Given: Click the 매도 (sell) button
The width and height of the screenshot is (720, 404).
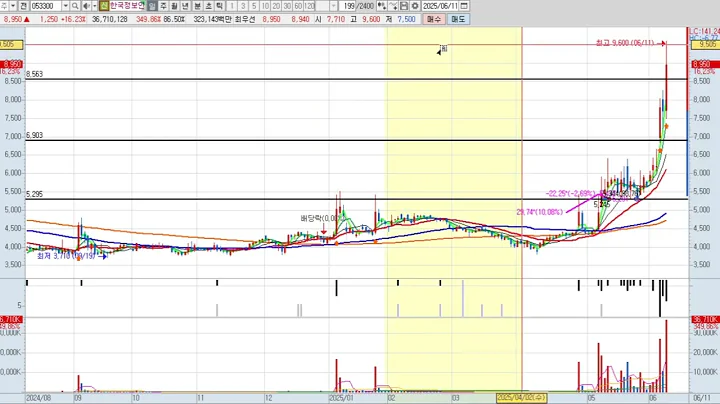Looking at the screenshot, I should [458, 19].
